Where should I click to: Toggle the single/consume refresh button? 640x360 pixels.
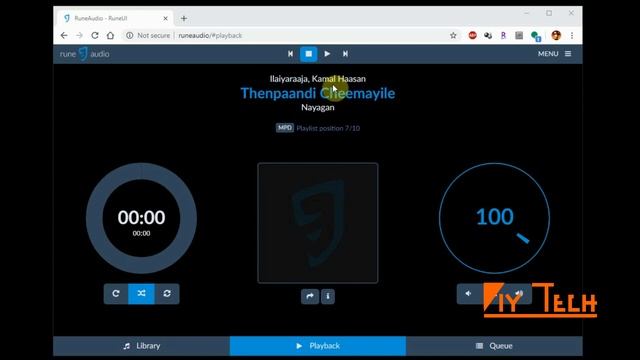tap(167, 293)
